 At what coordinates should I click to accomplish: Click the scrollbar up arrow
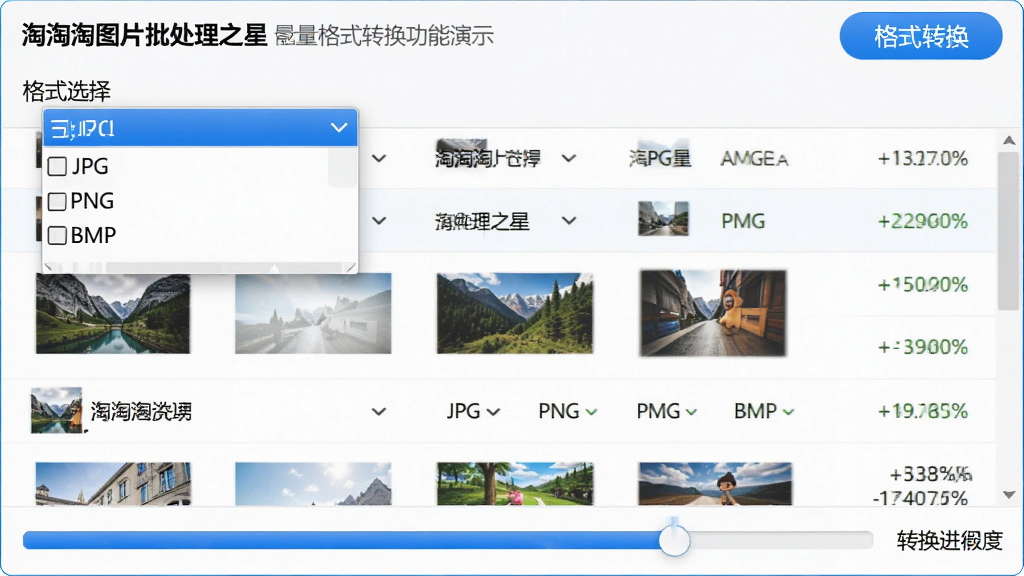1009,140
